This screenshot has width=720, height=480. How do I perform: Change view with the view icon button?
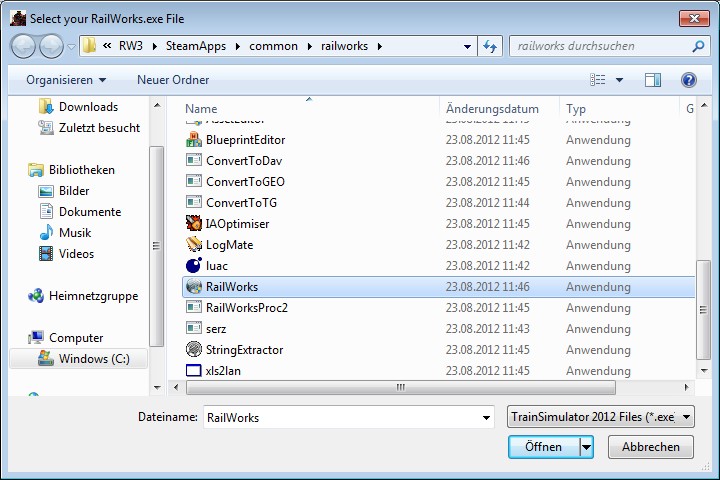pos(597,80)
